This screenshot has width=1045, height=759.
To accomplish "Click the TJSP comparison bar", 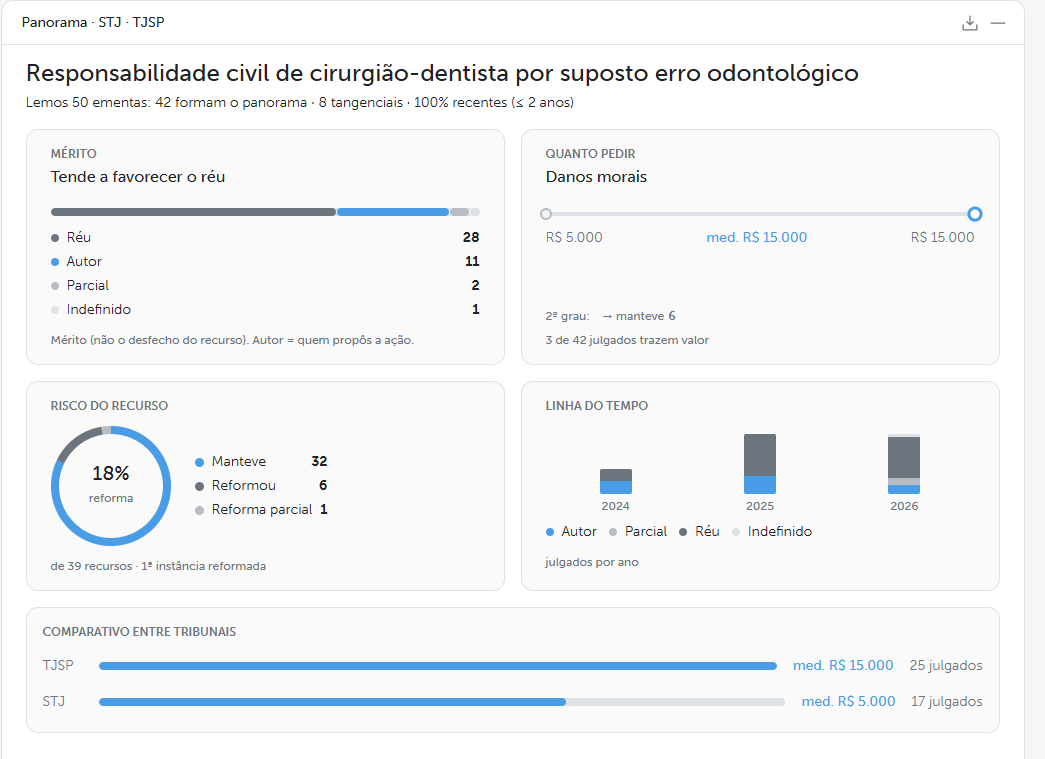I will 438,666.
